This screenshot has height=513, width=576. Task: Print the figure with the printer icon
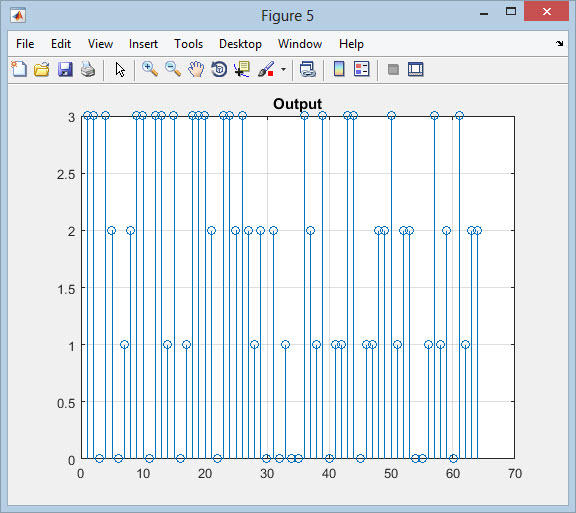click(x=88, y=69)
